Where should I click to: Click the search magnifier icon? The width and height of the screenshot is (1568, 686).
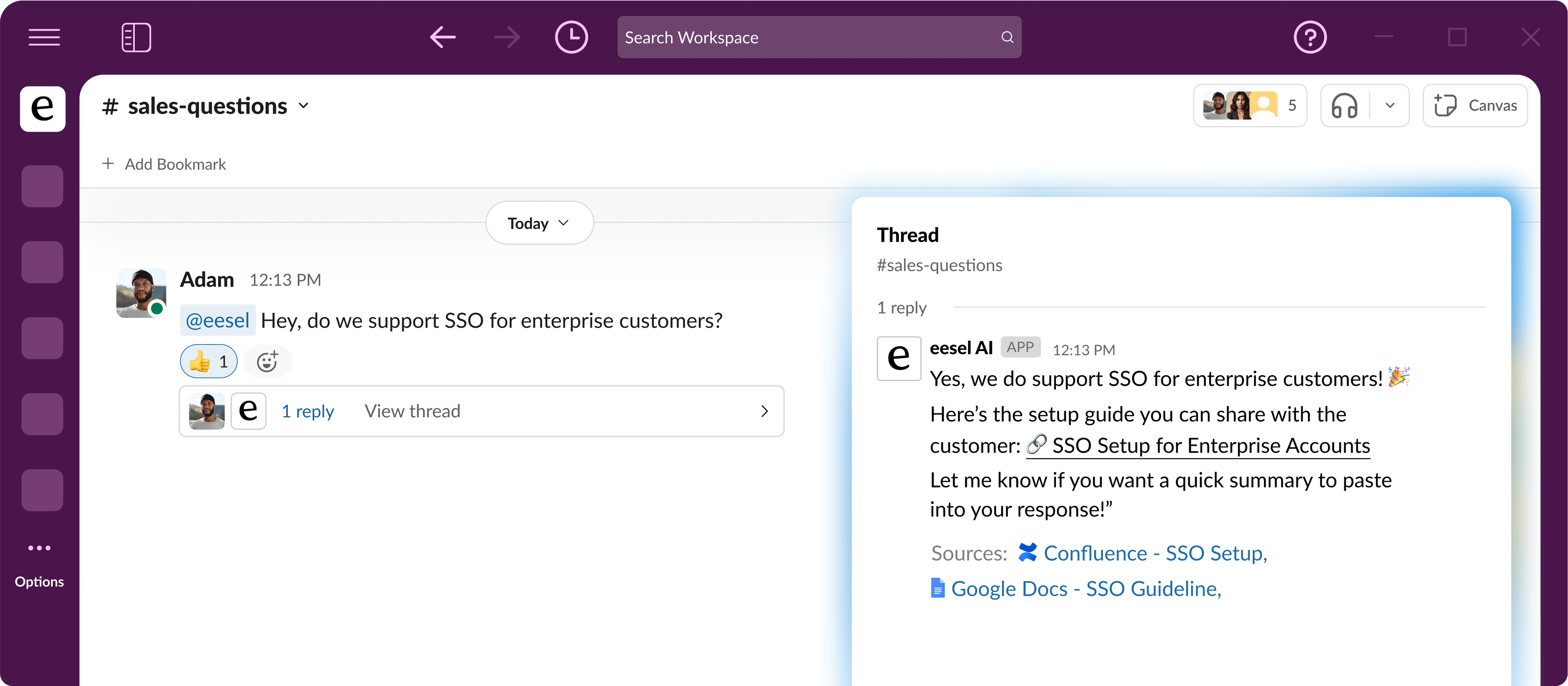click(x=1007, y=37)
